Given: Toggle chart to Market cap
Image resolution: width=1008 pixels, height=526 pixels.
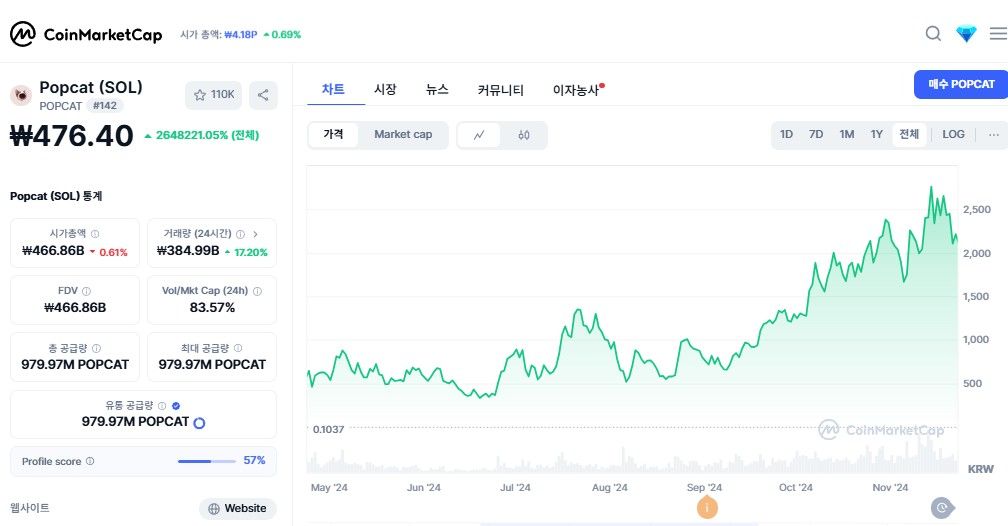Looking at the screenshot, I should point(403,134).
